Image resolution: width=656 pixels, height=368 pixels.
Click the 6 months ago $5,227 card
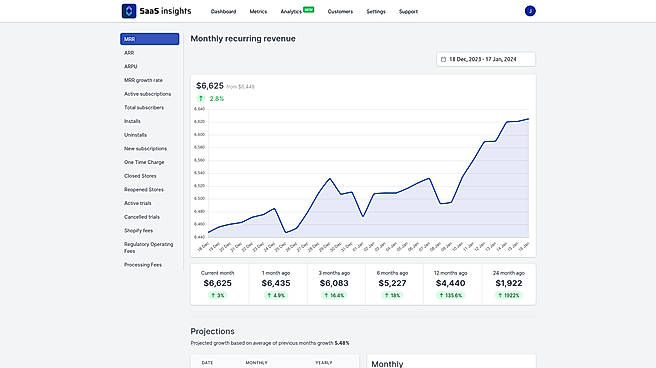point(392,284)
